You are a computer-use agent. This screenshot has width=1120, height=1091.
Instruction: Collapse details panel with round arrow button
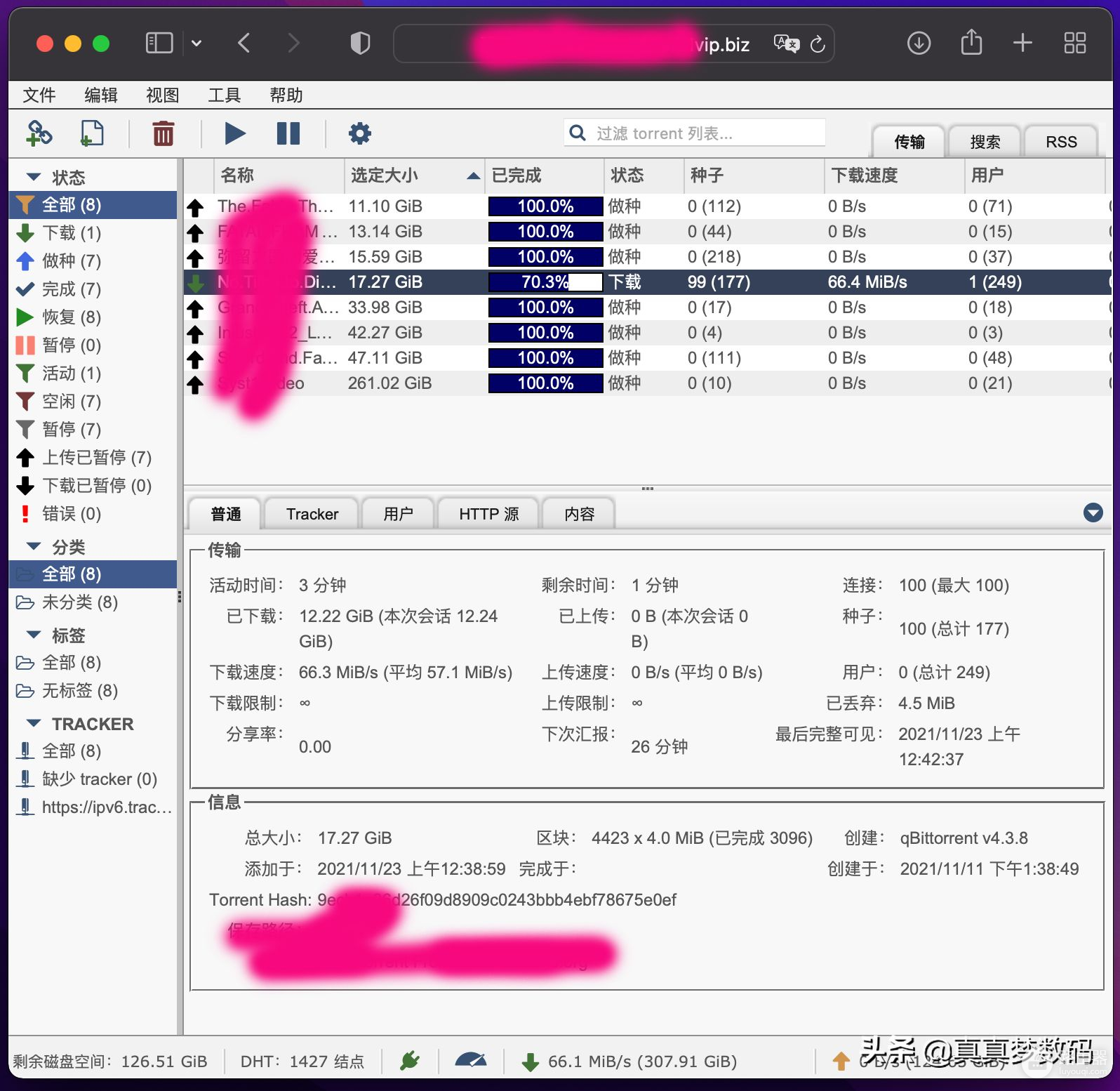pos(1093,513)
